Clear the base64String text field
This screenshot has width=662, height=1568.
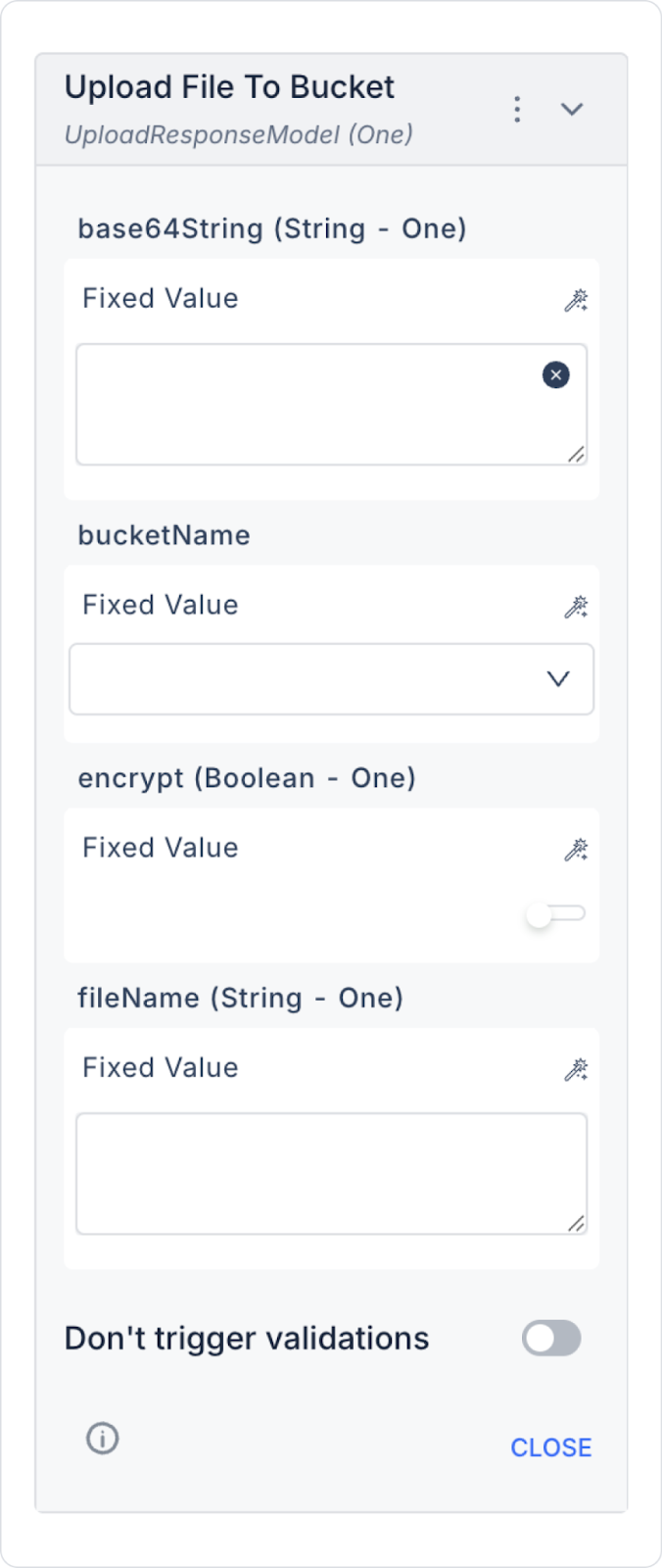pos(556,374)
